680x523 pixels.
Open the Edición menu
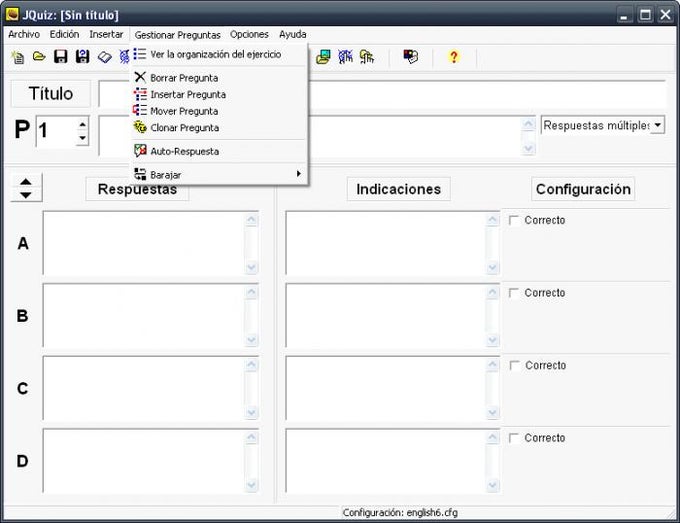(x=64, y=34)
